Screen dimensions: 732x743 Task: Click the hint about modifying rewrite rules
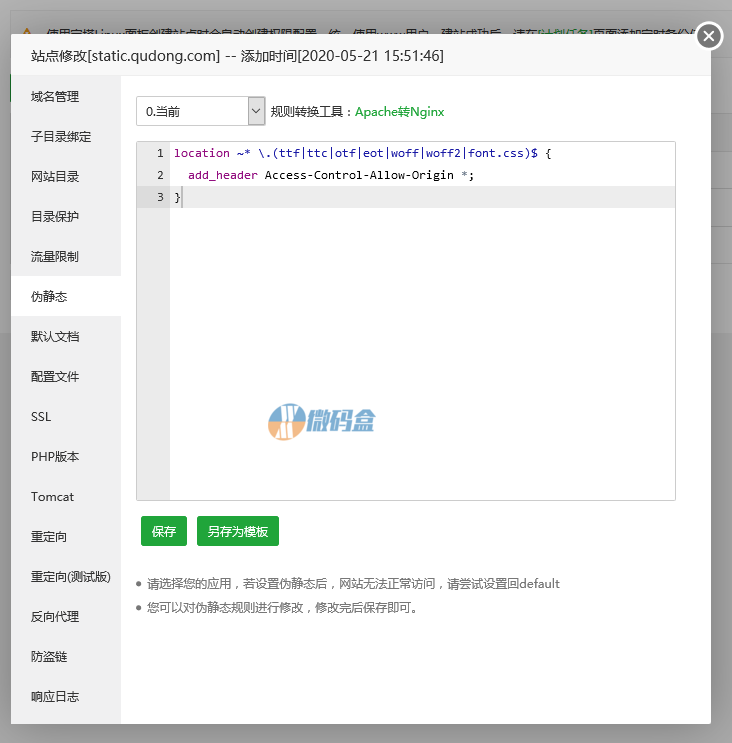pyautogui.click(x=283, y=607)
